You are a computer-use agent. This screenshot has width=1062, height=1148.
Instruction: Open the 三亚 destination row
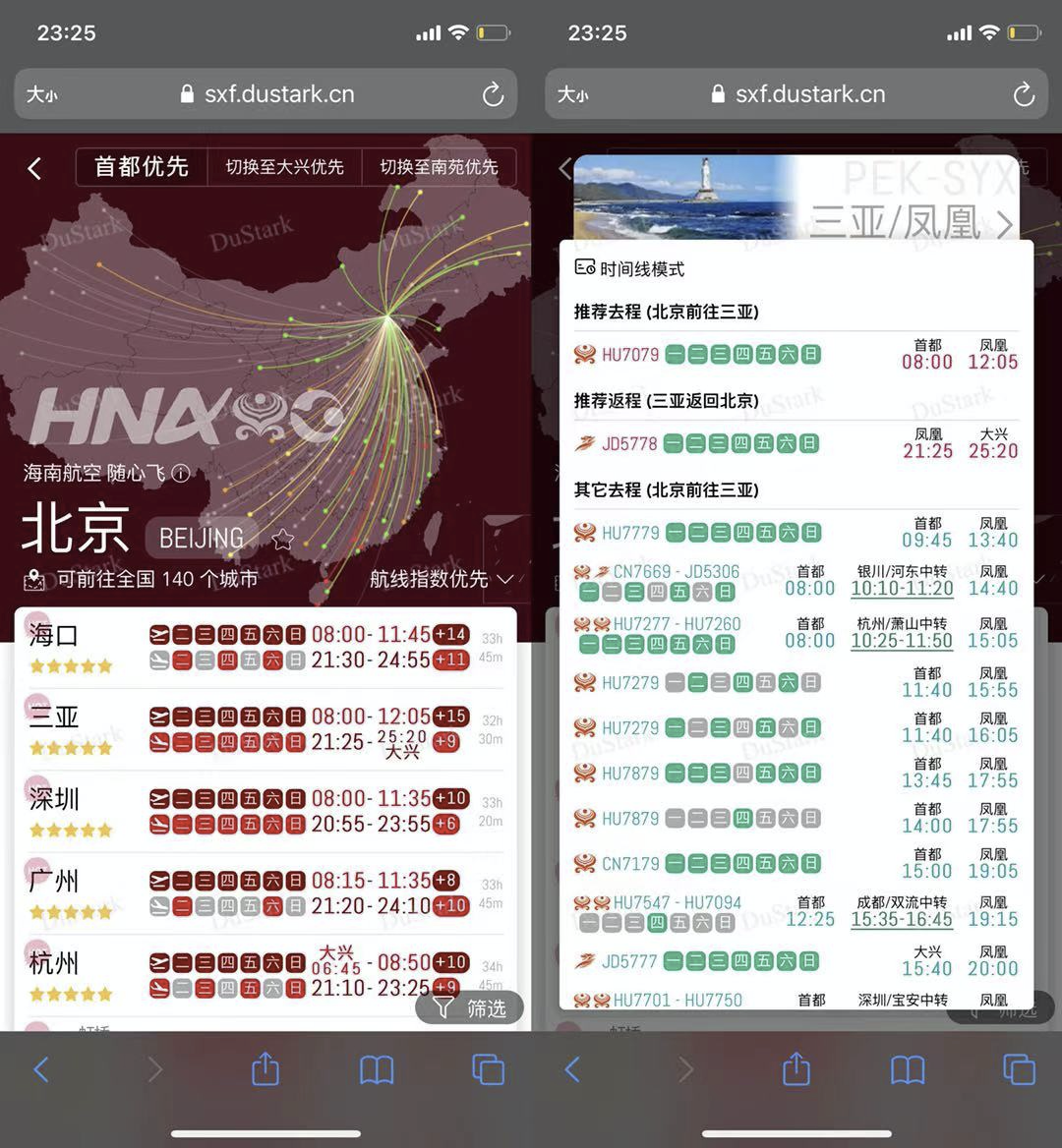265,730
